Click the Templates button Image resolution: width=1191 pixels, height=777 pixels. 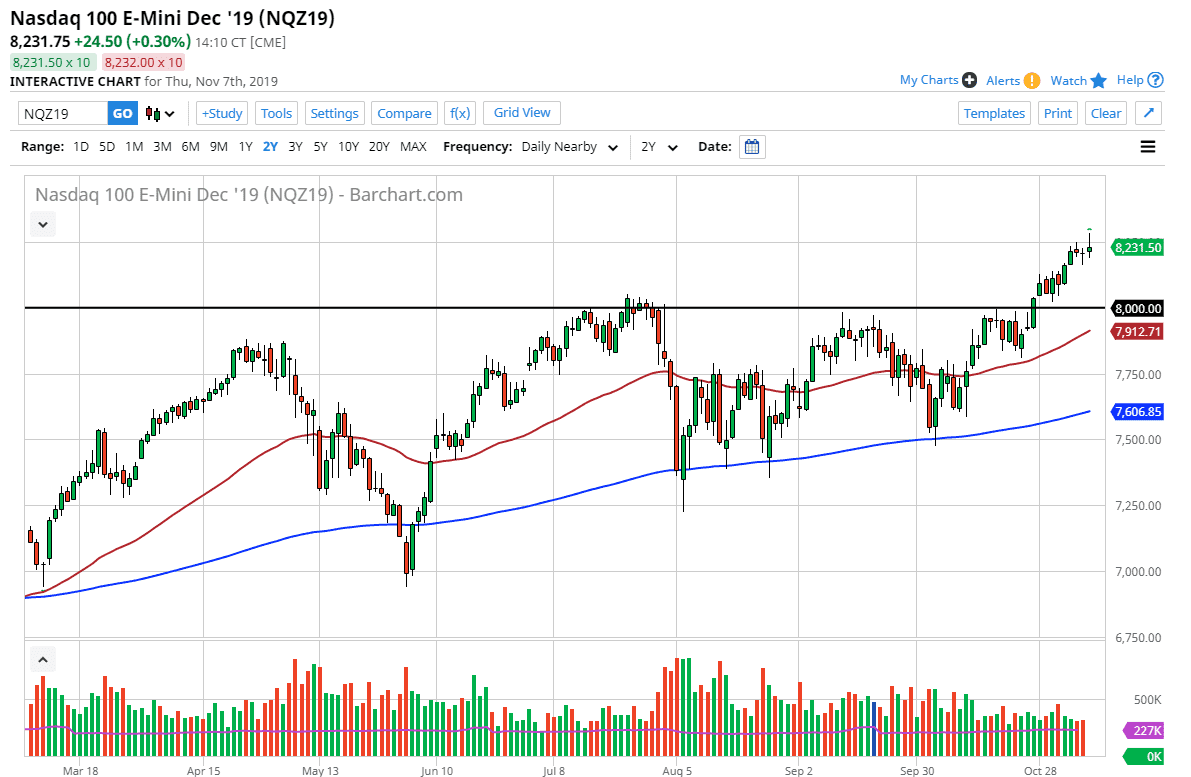pos(994,113)
